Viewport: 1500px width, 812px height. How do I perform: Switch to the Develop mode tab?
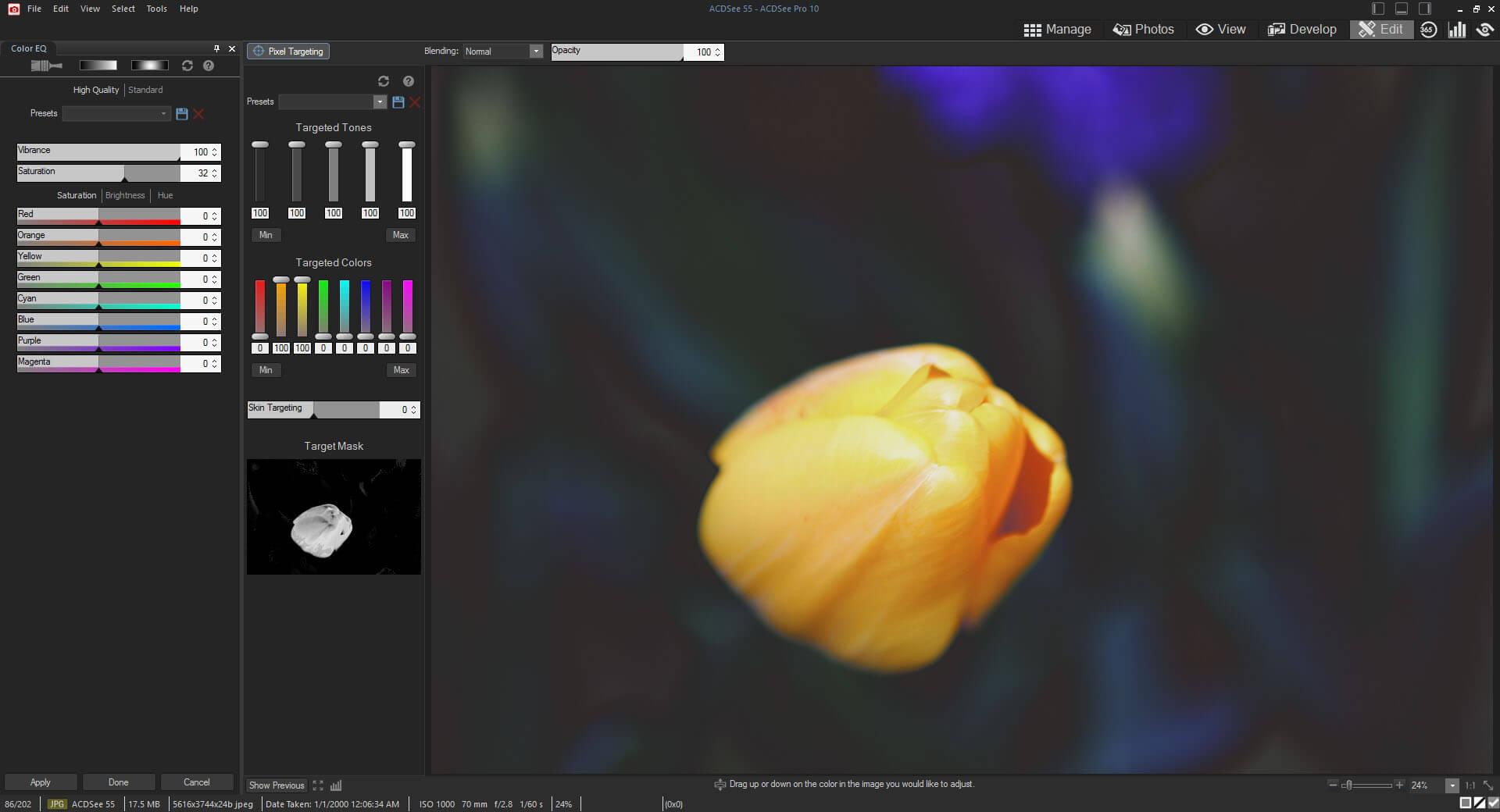pos(1302,29)
